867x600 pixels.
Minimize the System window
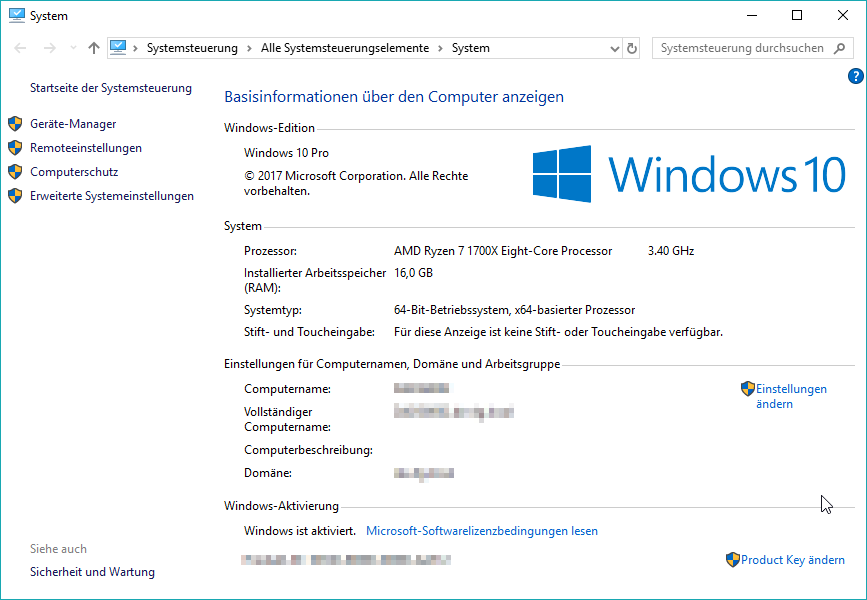click(x=751, y=15)
